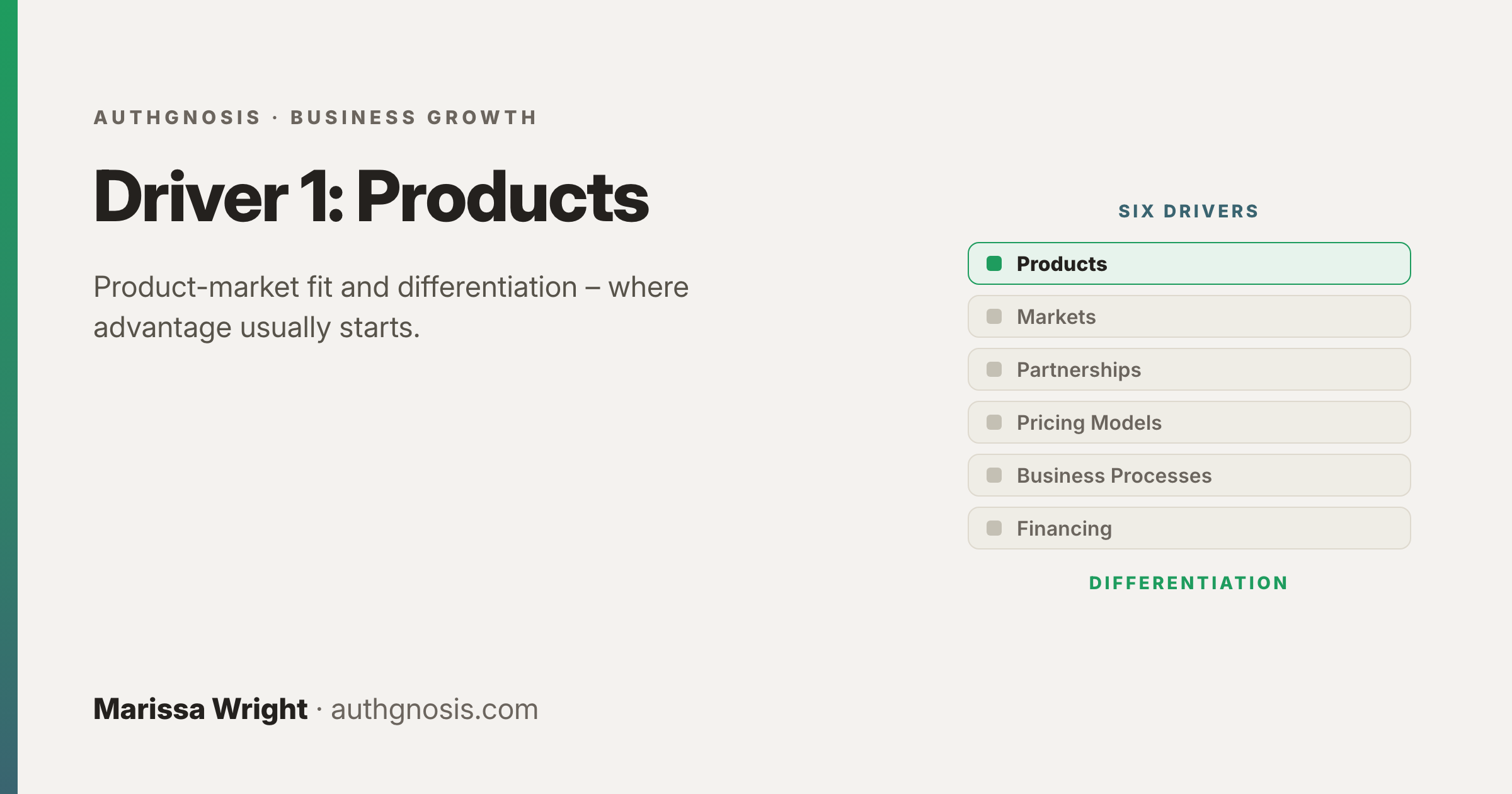Click the Driver 1: Products title
1512x794 pixels.
(371, 197)
